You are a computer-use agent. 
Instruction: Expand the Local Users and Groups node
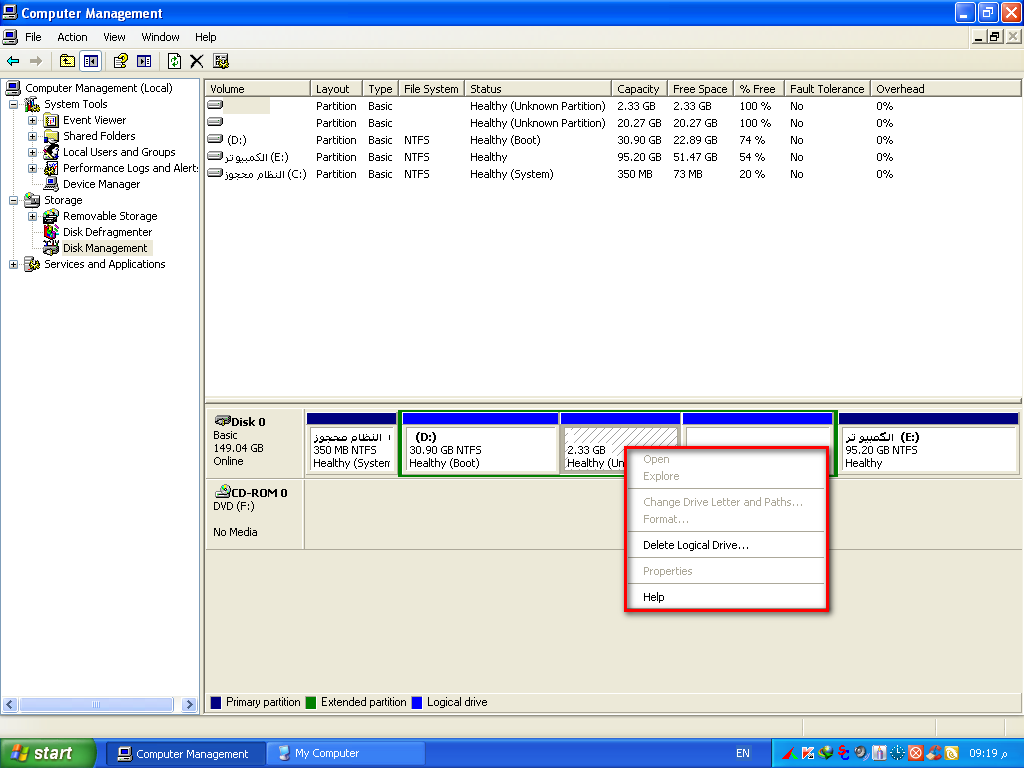32,152
